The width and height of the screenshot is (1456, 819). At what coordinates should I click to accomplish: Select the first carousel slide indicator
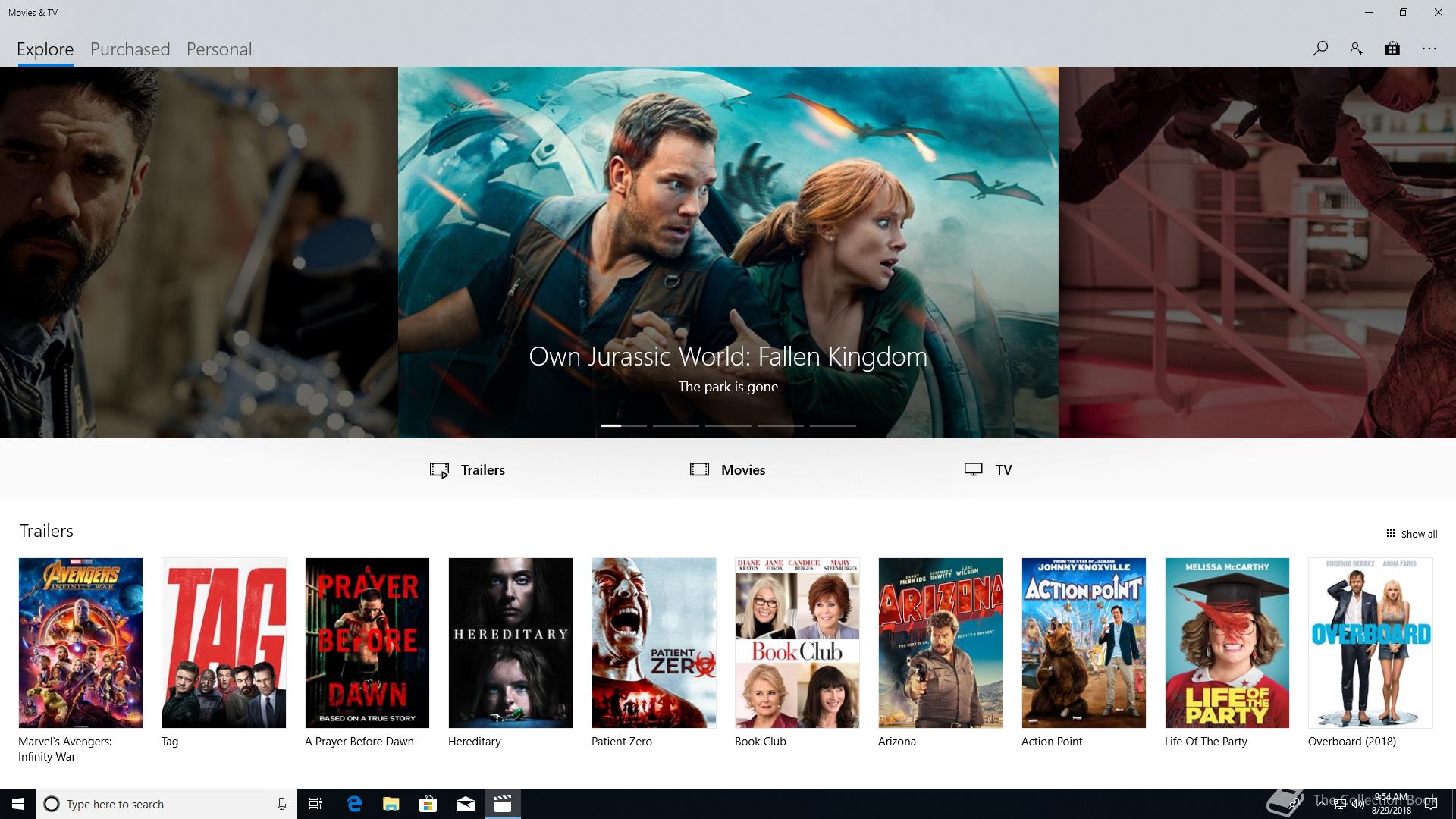pyautogui.click(x=623, y=425)
